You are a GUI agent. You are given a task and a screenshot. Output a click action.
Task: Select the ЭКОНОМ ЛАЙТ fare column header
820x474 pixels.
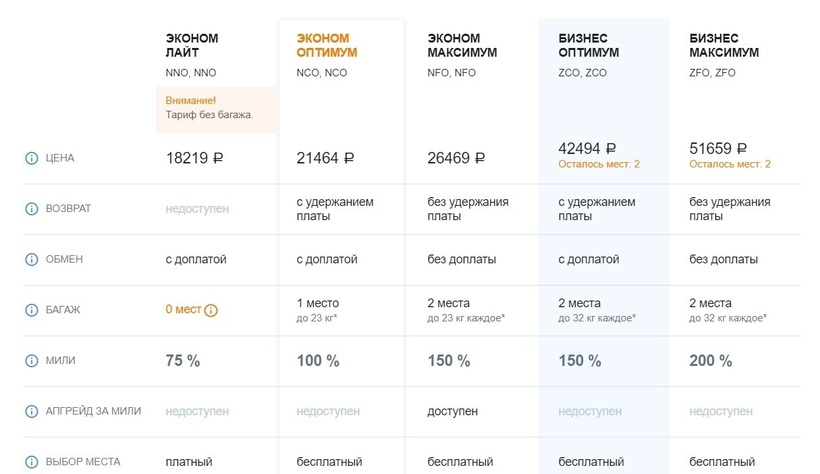tap(192, 45)
